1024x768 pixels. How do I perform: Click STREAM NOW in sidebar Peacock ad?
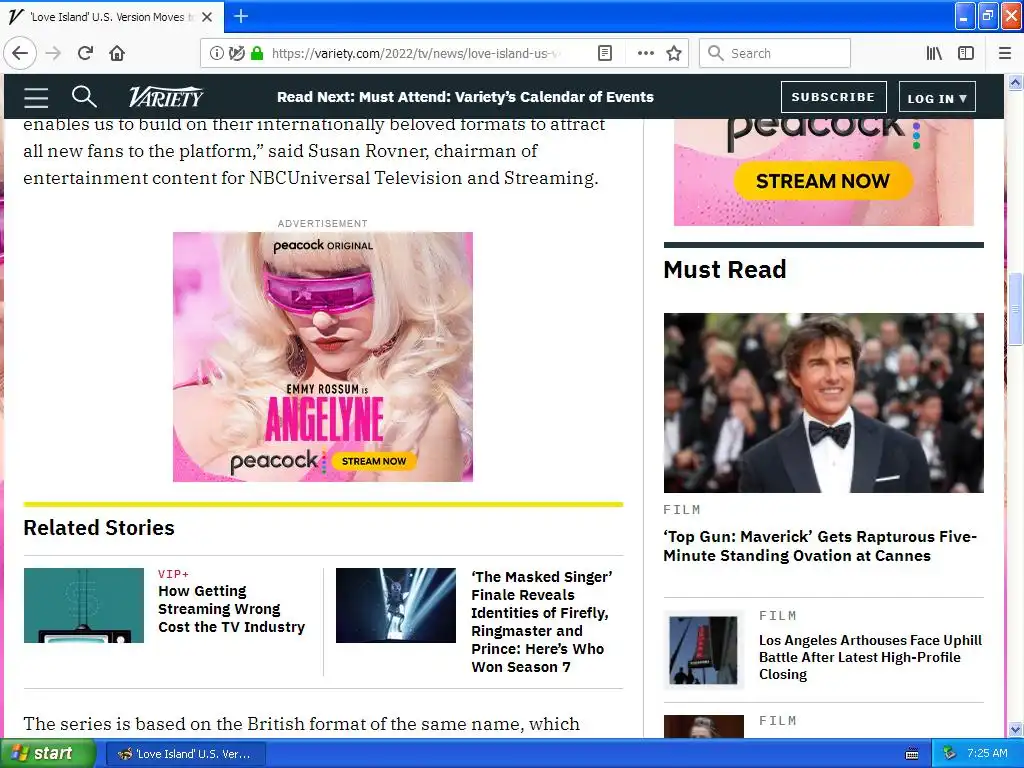click(823, 181)
